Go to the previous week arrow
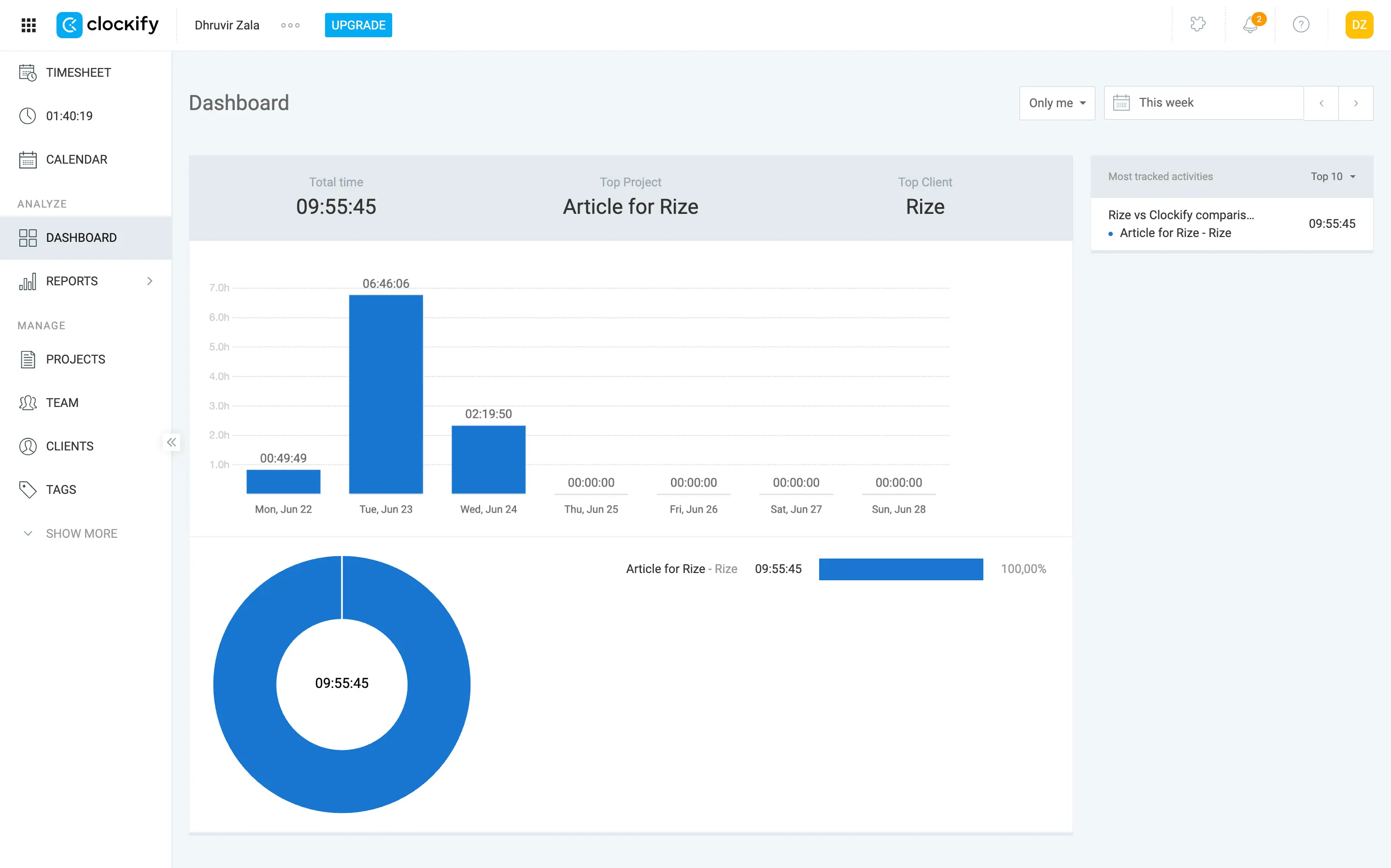Screen dimensions: 1391x868 point(1321,103)
